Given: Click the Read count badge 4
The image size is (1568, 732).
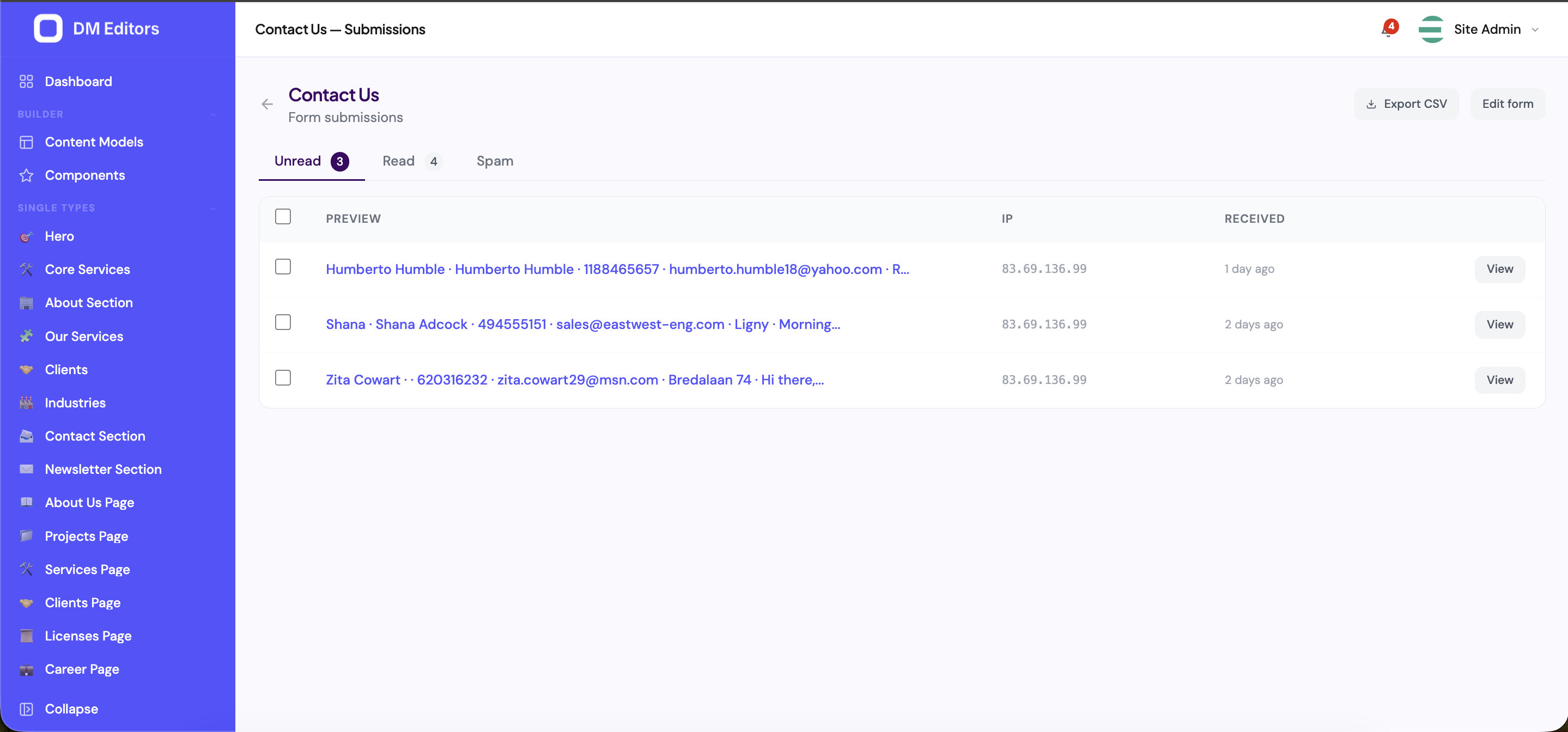Looking at the screenshot, I should tap(433, 161).
